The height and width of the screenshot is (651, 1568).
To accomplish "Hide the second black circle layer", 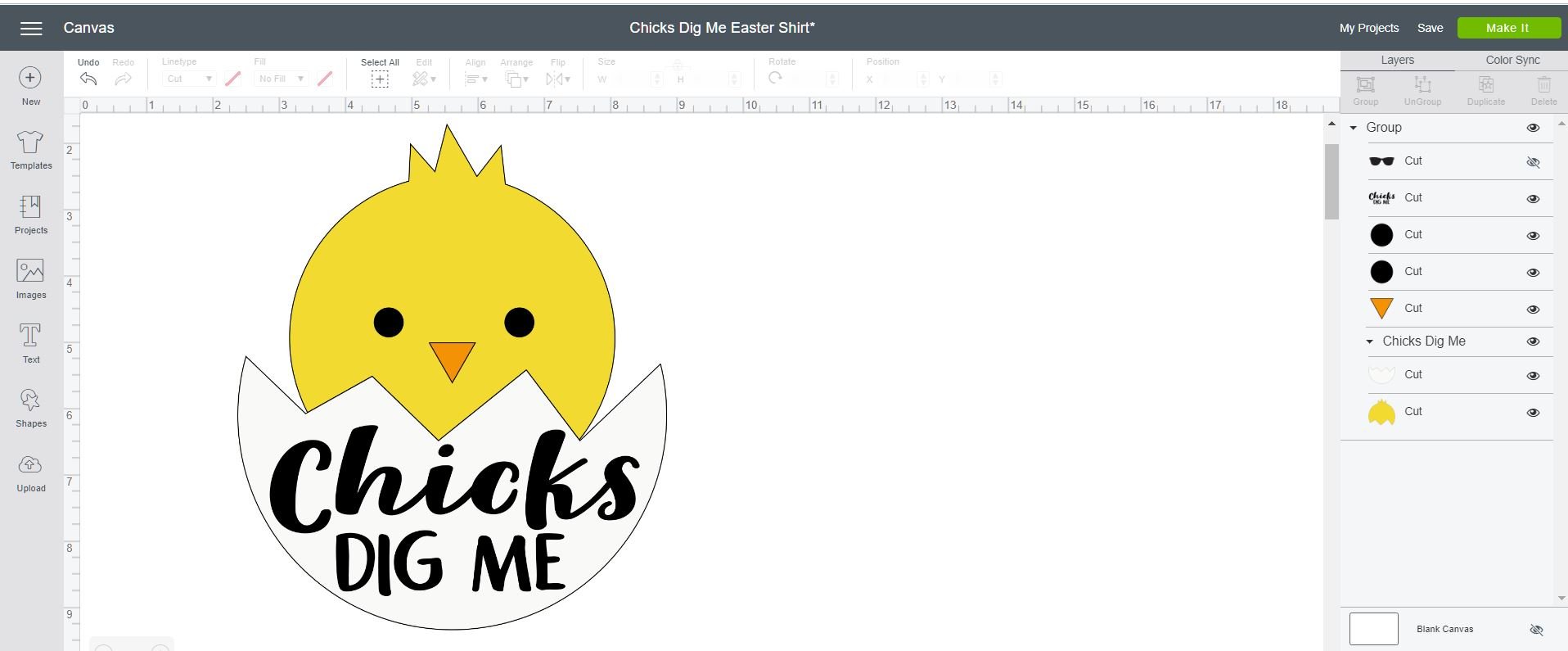I will pos(1533,273).
